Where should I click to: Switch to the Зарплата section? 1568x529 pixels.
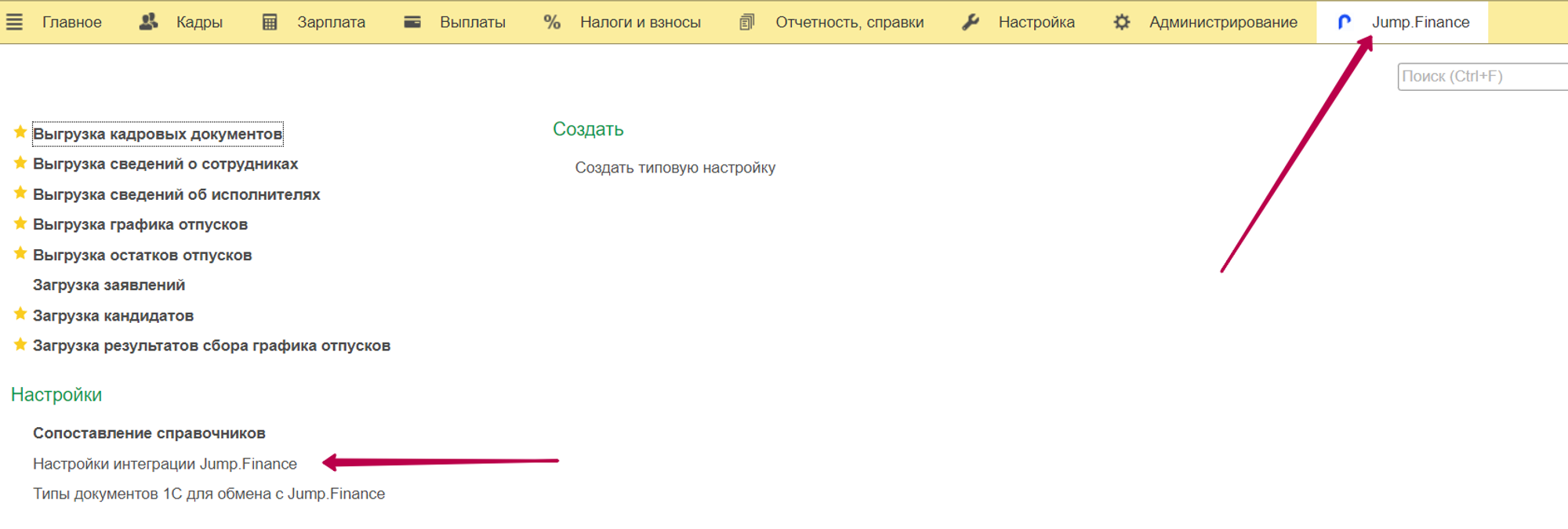coord(331,22)
